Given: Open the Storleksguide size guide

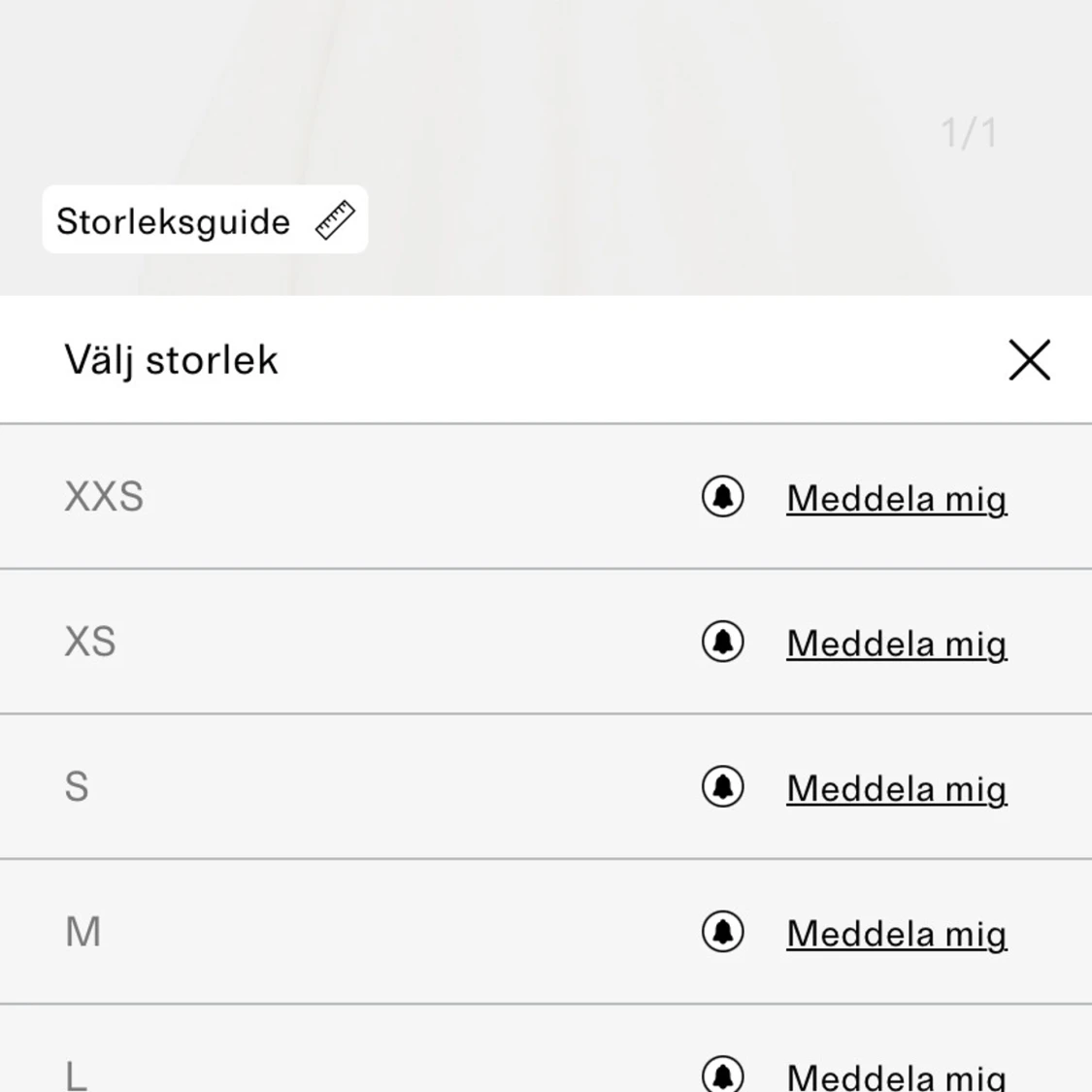Looking at the screenshot, I should tap(205, 219).
